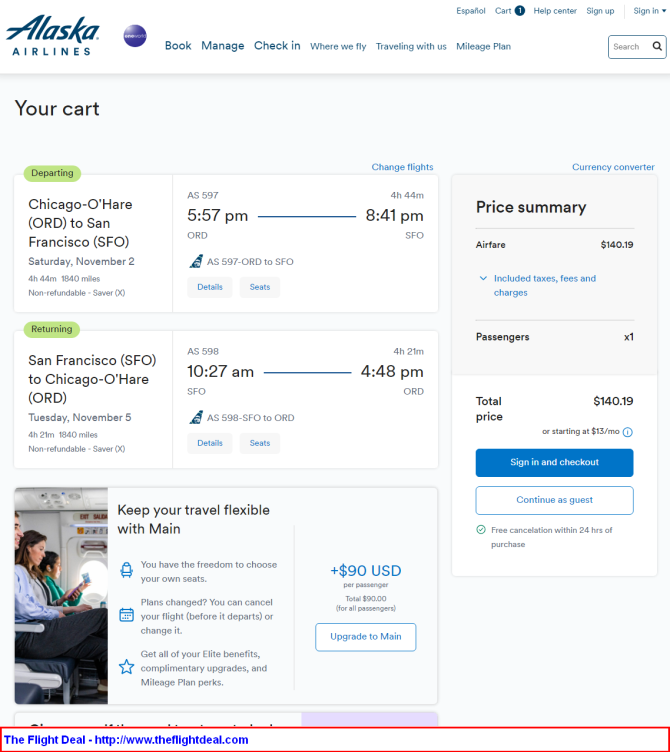The width and height of the screenshot is (670, 752).
Task: Open the Sign in dropdown
Action: coord(649,11)
